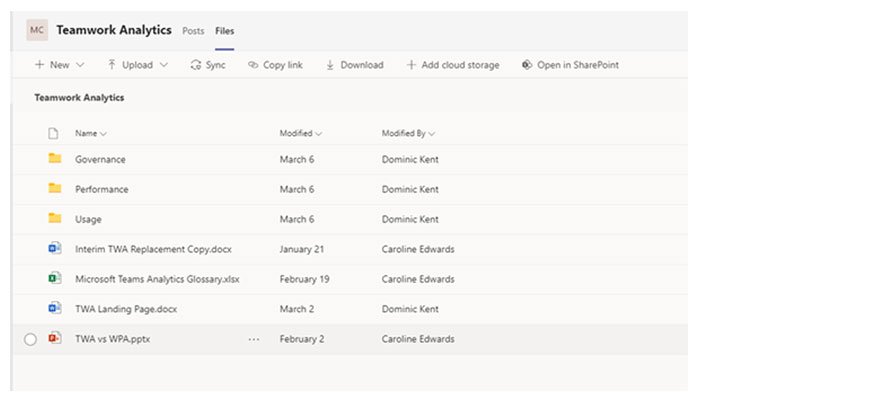The height and width of the screenshot is (398, 881).
Task: Open the Performance folder
Action: (x=102, y=189)
